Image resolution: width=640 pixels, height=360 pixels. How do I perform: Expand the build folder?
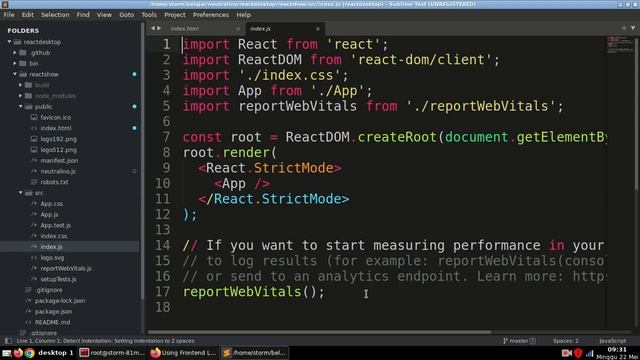[20, 85]
